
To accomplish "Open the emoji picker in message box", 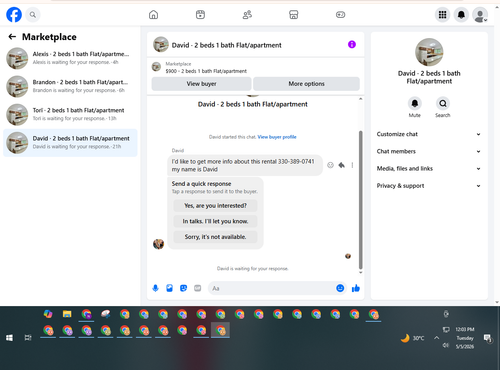I will [340, 288].
